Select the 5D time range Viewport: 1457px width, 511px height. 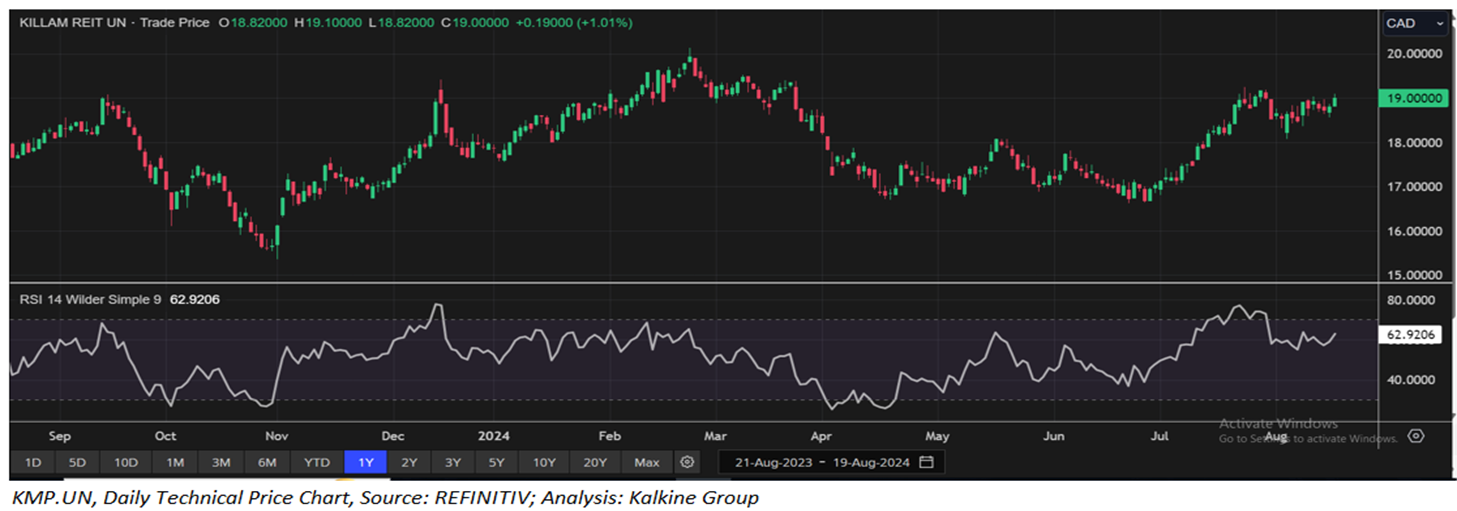[x=77, y=462]
